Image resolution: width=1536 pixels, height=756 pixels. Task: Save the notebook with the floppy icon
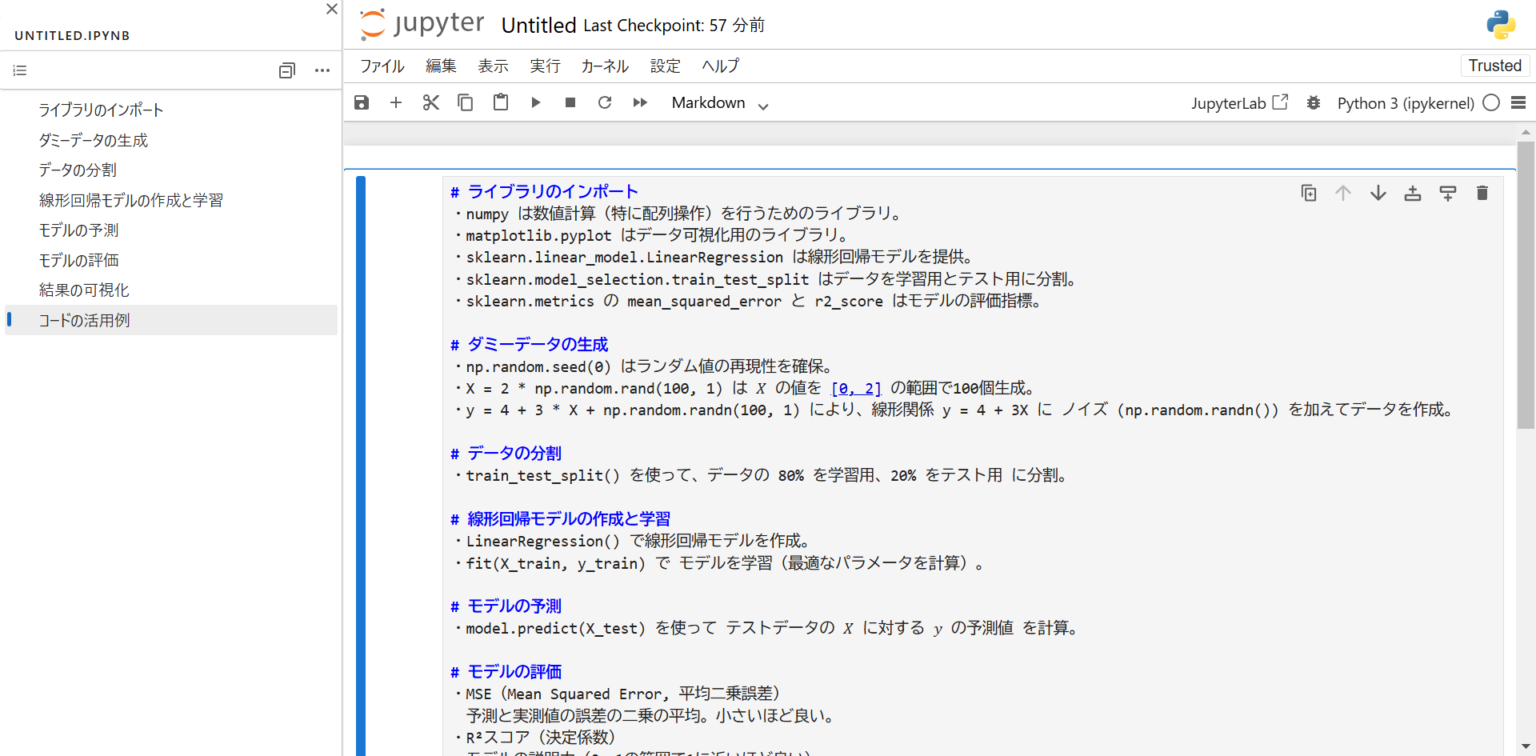pyautogui.click(x=362, y=102)
